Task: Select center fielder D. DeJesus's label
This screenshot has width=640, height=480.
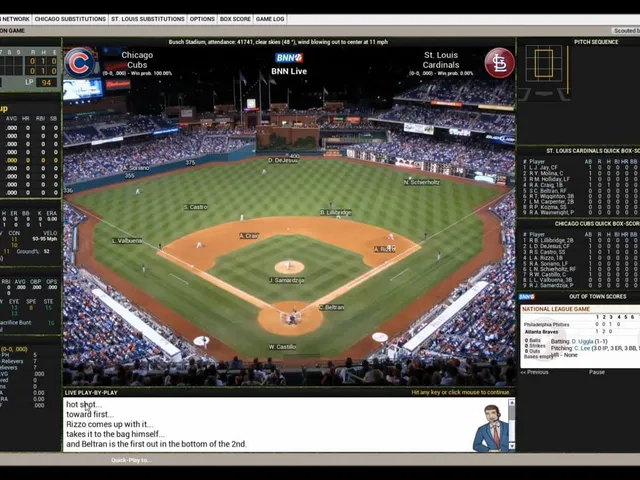Action: coord(283,160)
